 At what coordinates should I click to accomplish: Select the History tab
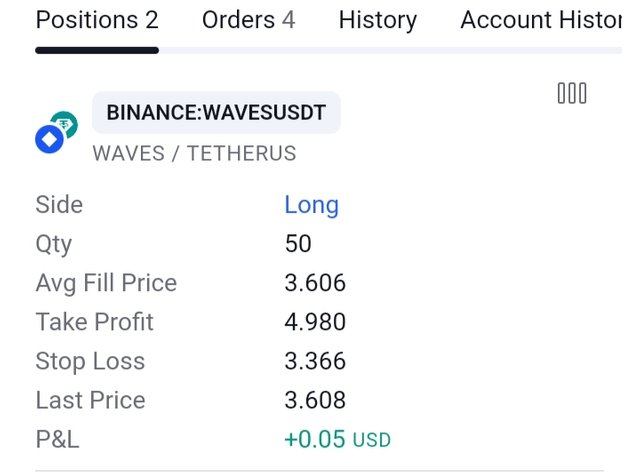pos(377,20)
